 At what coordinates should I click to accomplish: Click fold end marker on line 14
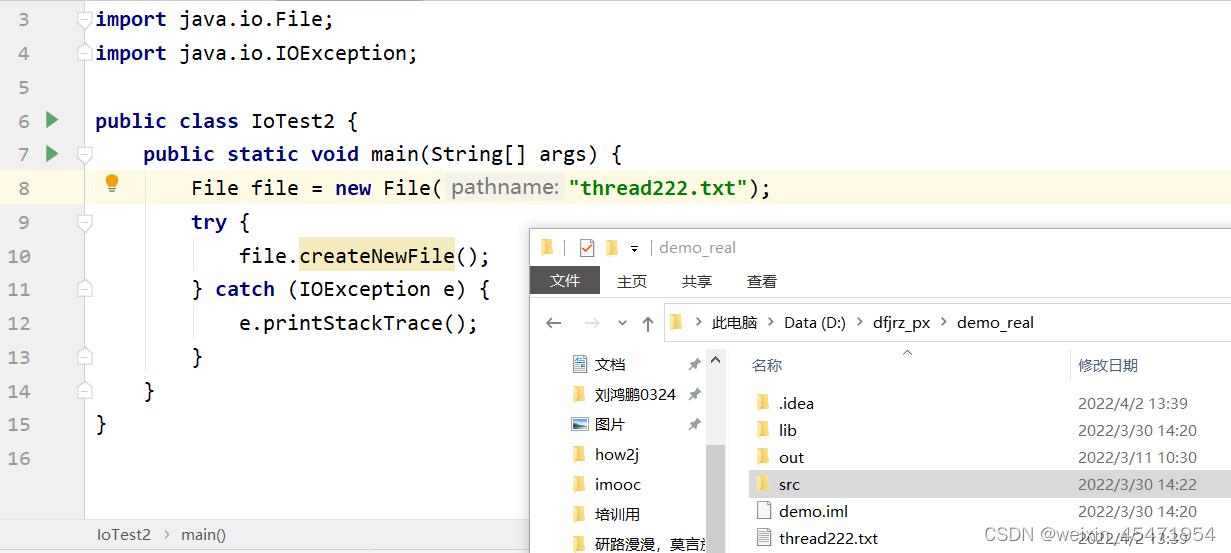pyautogui.click(x=85, y=390)
